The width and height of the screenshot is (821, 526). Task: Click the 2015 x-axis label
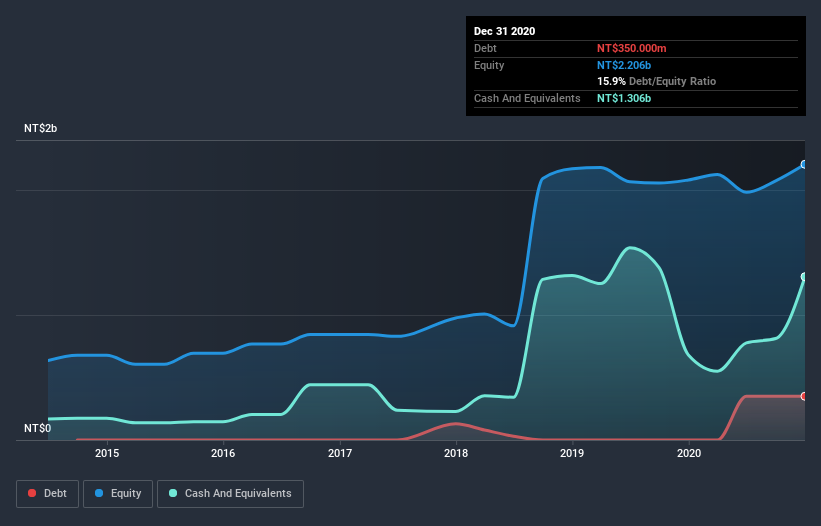tap(107, 453)
